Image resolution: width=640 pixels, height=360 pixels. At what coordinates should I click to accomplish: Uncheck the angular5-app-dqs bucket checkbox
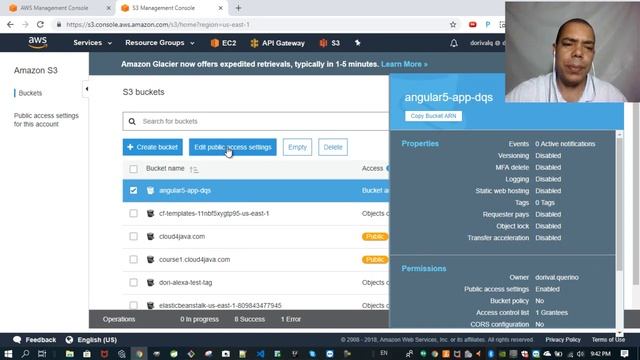[x=133, y=190]
